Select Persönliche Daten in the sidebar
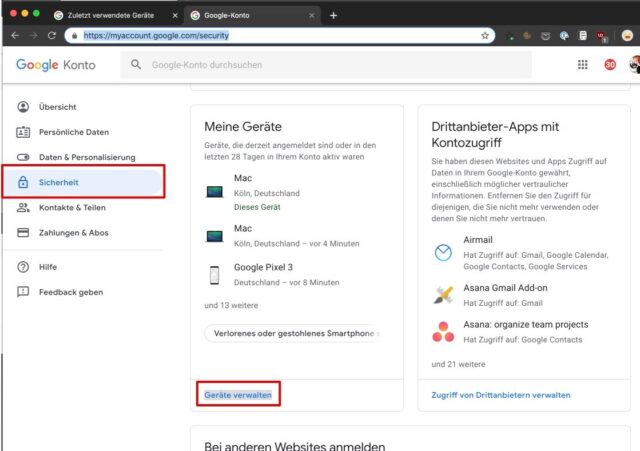The image size is (640, 451). [73, 132]
